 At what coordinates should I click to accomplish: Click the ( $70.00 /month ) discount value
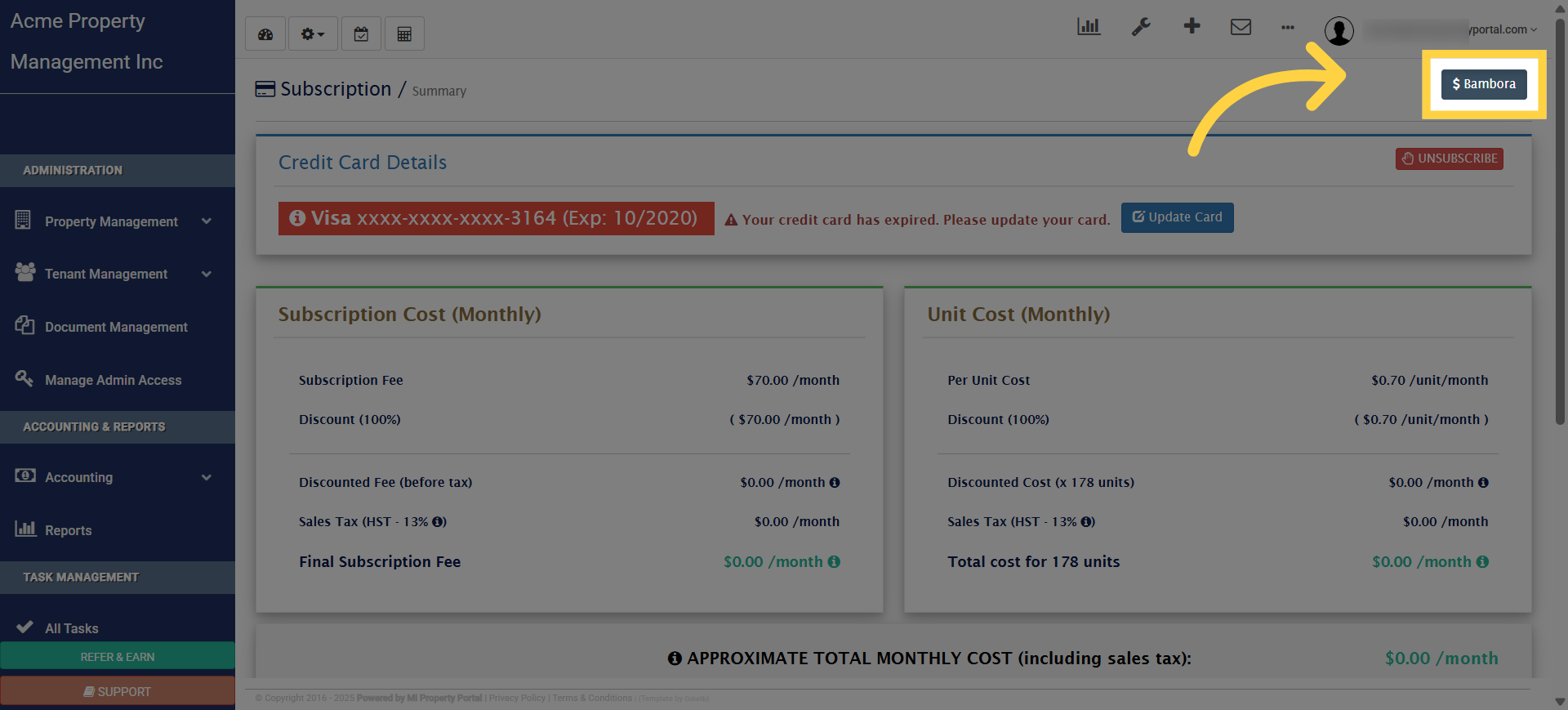point(785,420)
